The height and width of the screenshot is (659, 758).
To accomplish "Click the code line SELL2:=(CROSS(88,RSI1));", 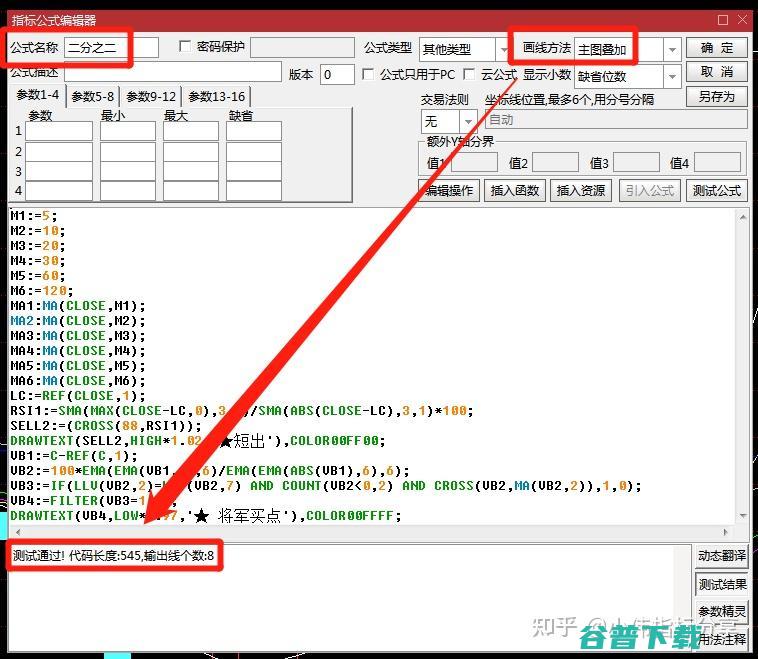I will pos(106,425).
